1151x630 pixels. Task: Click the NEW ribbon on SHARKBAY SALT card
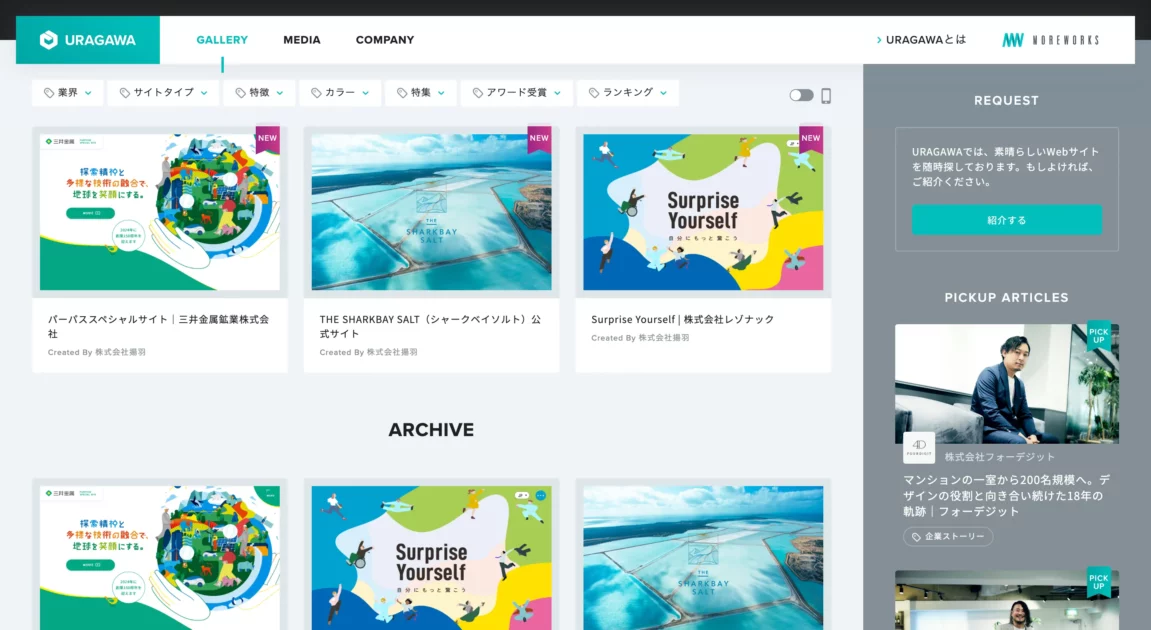tap(539, 139)
